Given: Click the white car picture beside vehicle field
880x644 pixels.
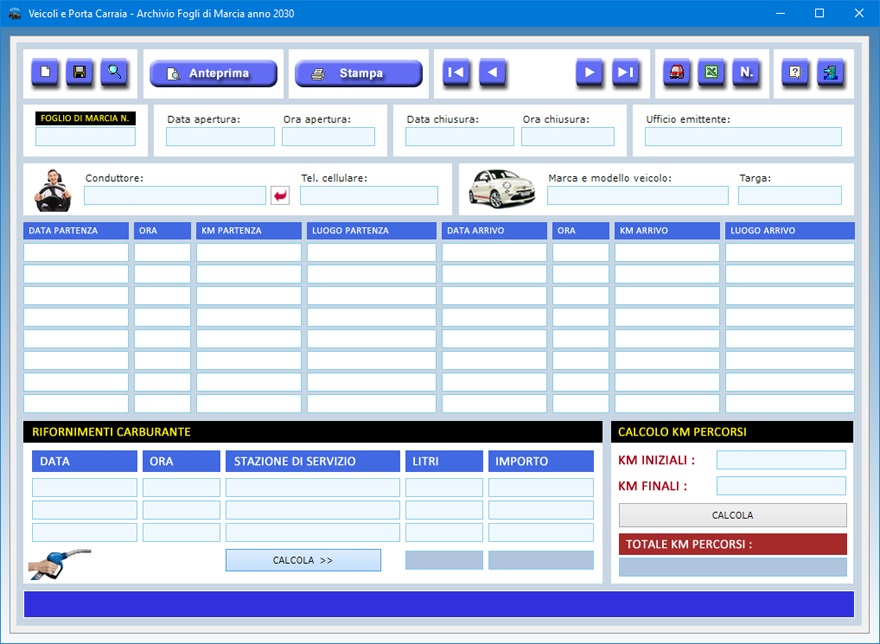Looking at the screenshot, I should [501, 189].
